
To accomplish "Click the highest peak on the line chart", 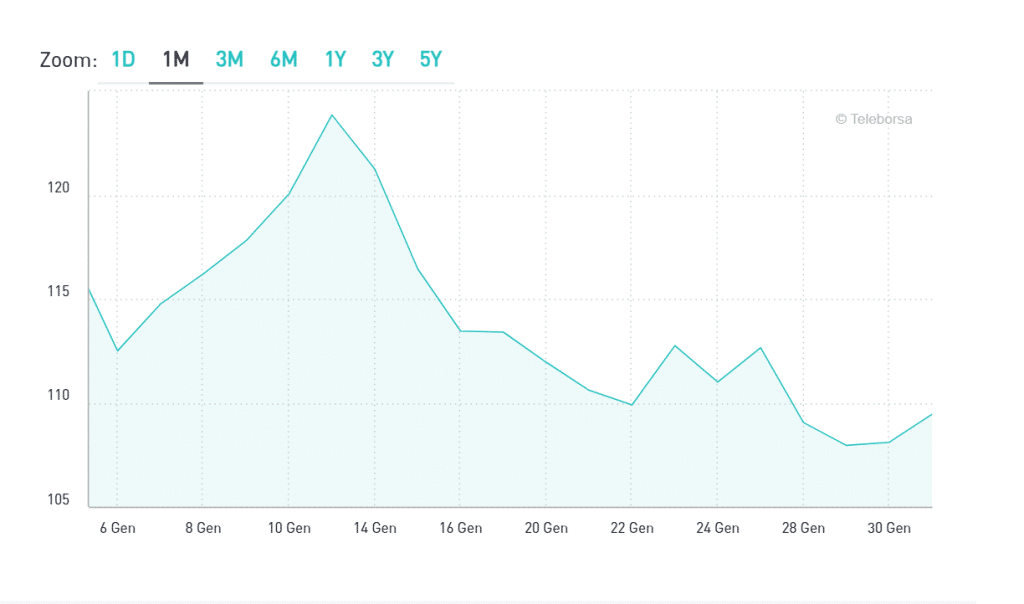I will point(331,115).
